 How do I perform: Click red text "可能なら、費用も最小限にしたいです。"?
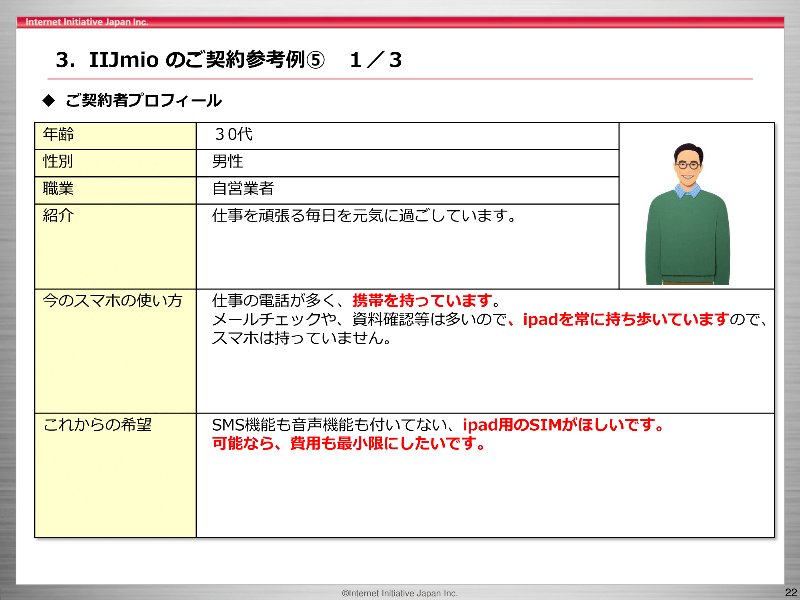tap(349, 443)
